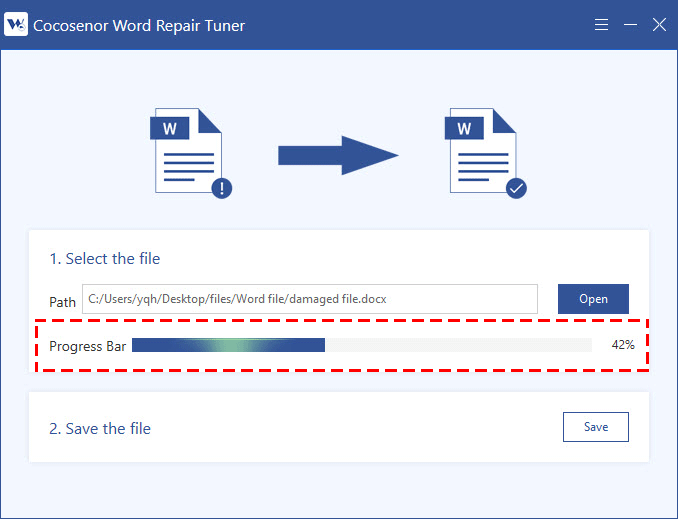This screenshot has height=519, width=678.
Task: Click the '2. Save the file' heading
Action: click(100, 429)
